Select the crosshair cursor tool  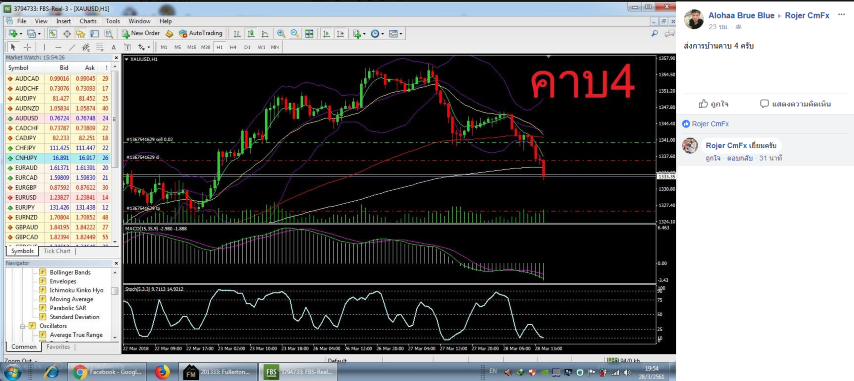click(x=27, y=47)
